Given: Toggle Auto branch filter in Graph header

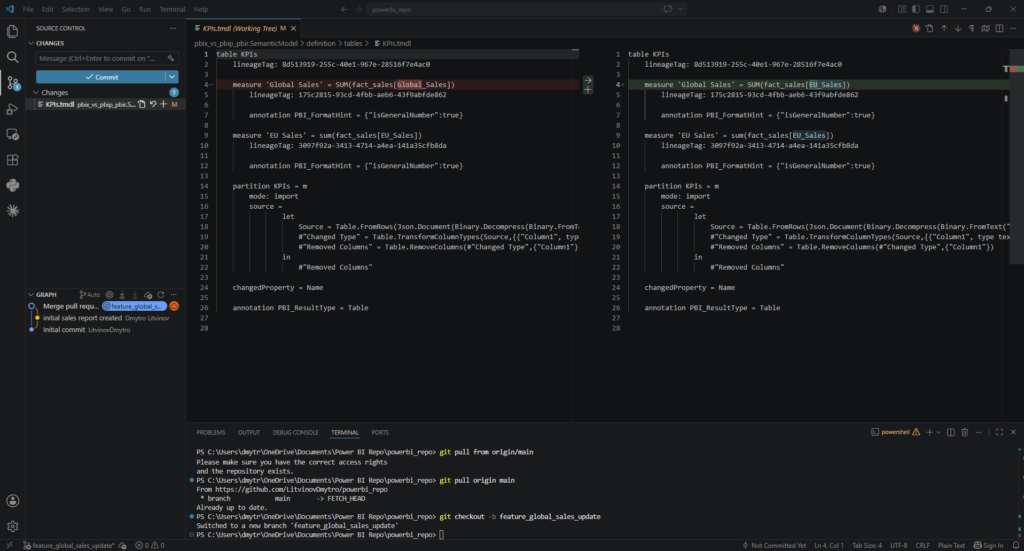Looking at the screenshot, I should (x=89, y=295).
